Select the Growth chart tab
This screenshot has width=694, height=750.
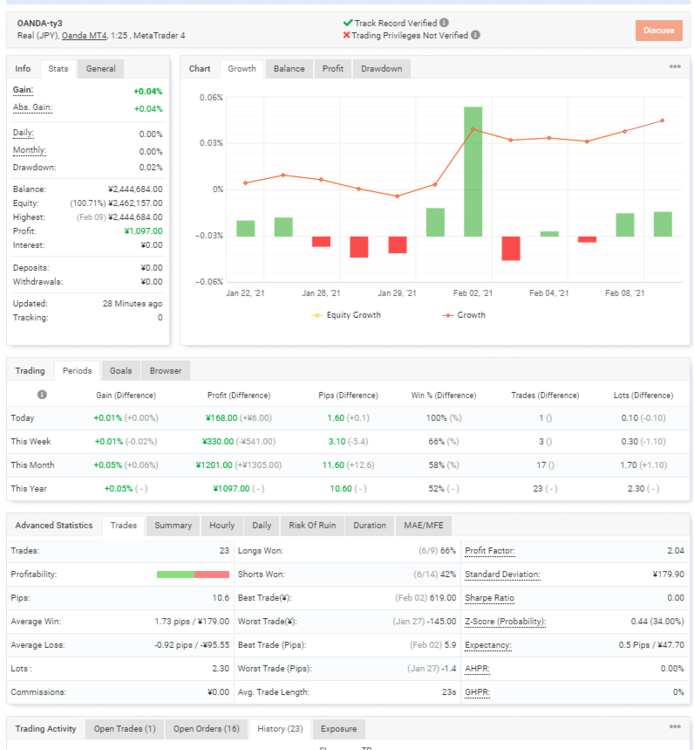(242, 69)
